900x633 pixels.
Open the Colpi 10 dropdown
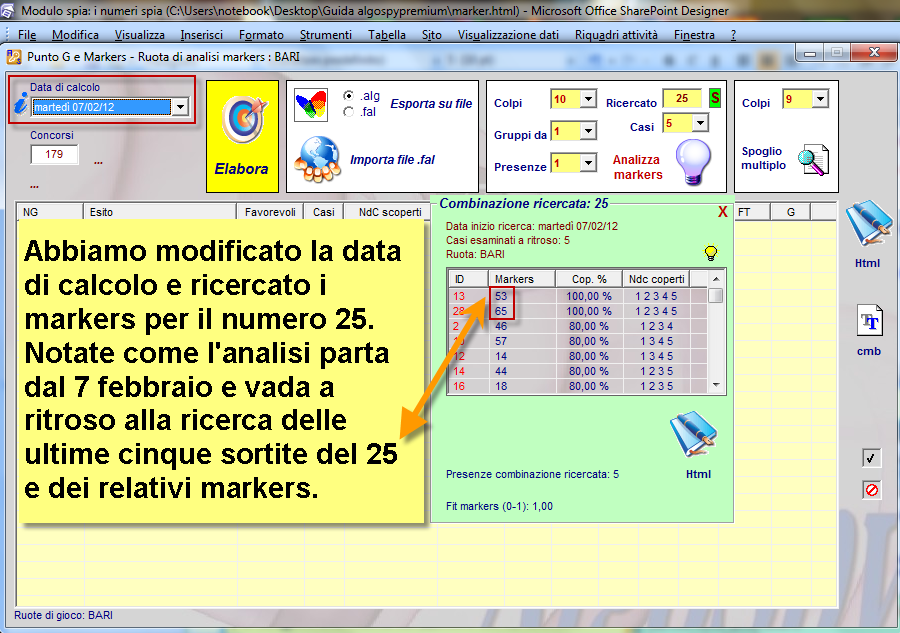[588, 99]
